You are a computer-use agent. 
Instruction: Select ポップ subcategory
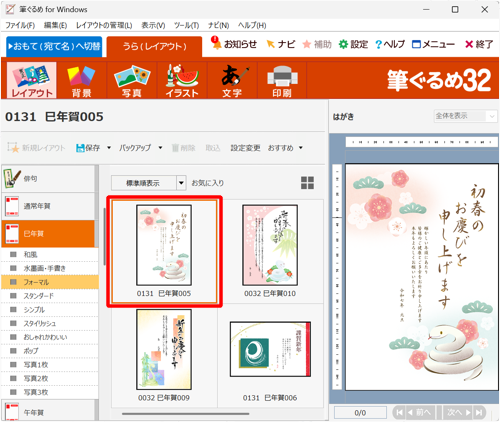click(x=50, y=351)
